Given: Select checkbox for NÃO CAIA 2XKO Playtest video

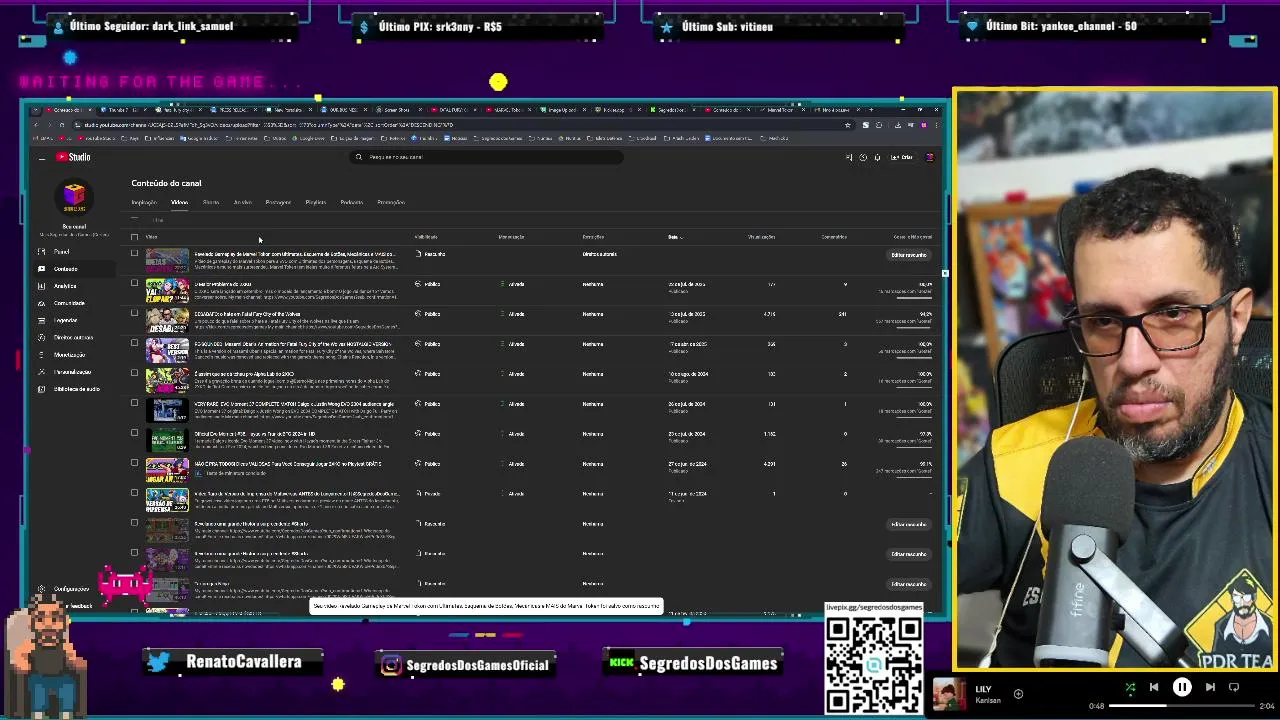Looking at the screenshot, I should coord(134,463).
